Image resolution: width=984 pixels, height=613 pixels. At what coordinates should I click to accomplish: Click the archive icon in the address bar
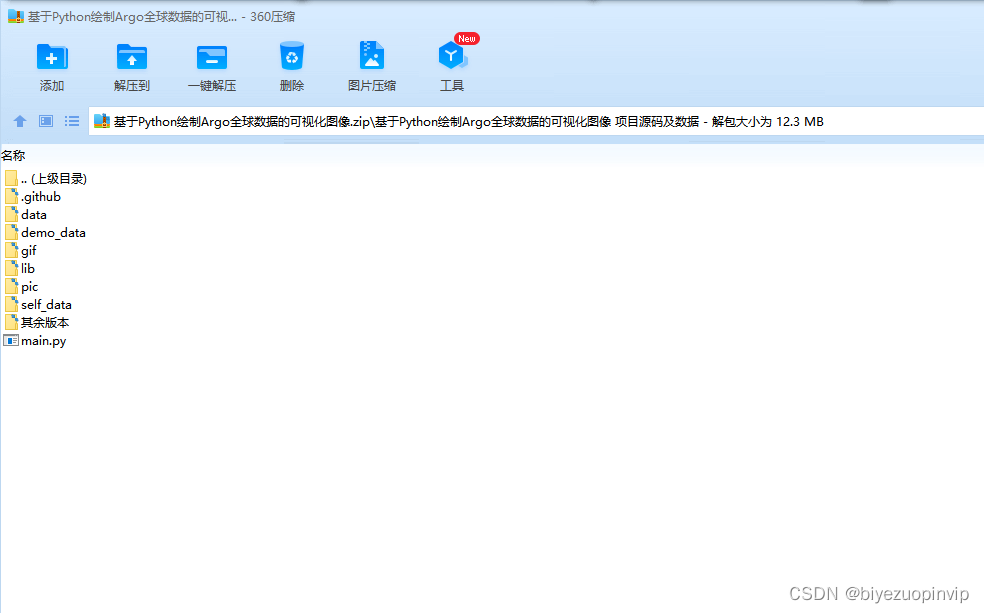pos(102,121)
